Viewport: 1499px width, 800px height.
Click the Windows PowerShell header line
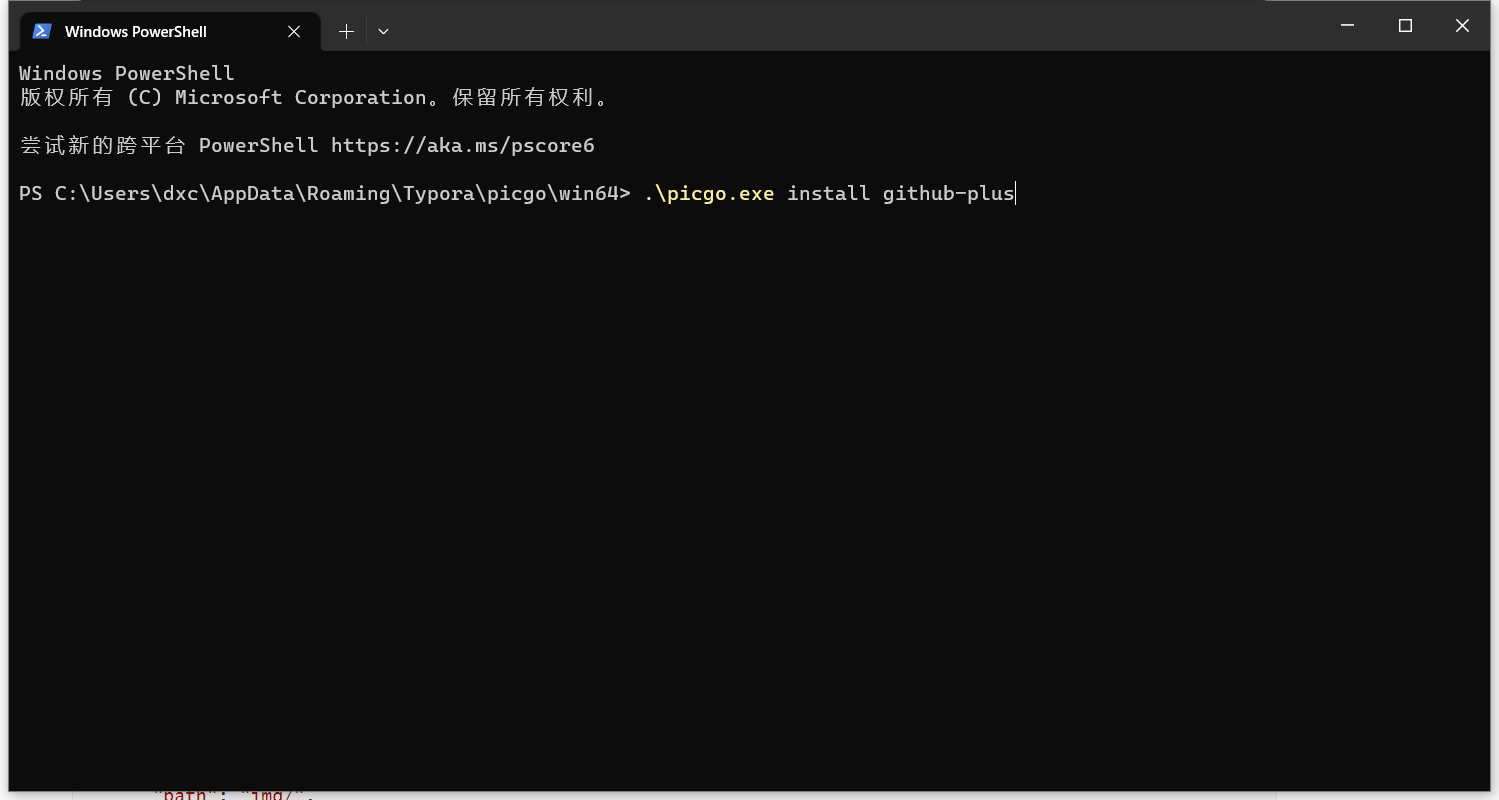point(125,72)
